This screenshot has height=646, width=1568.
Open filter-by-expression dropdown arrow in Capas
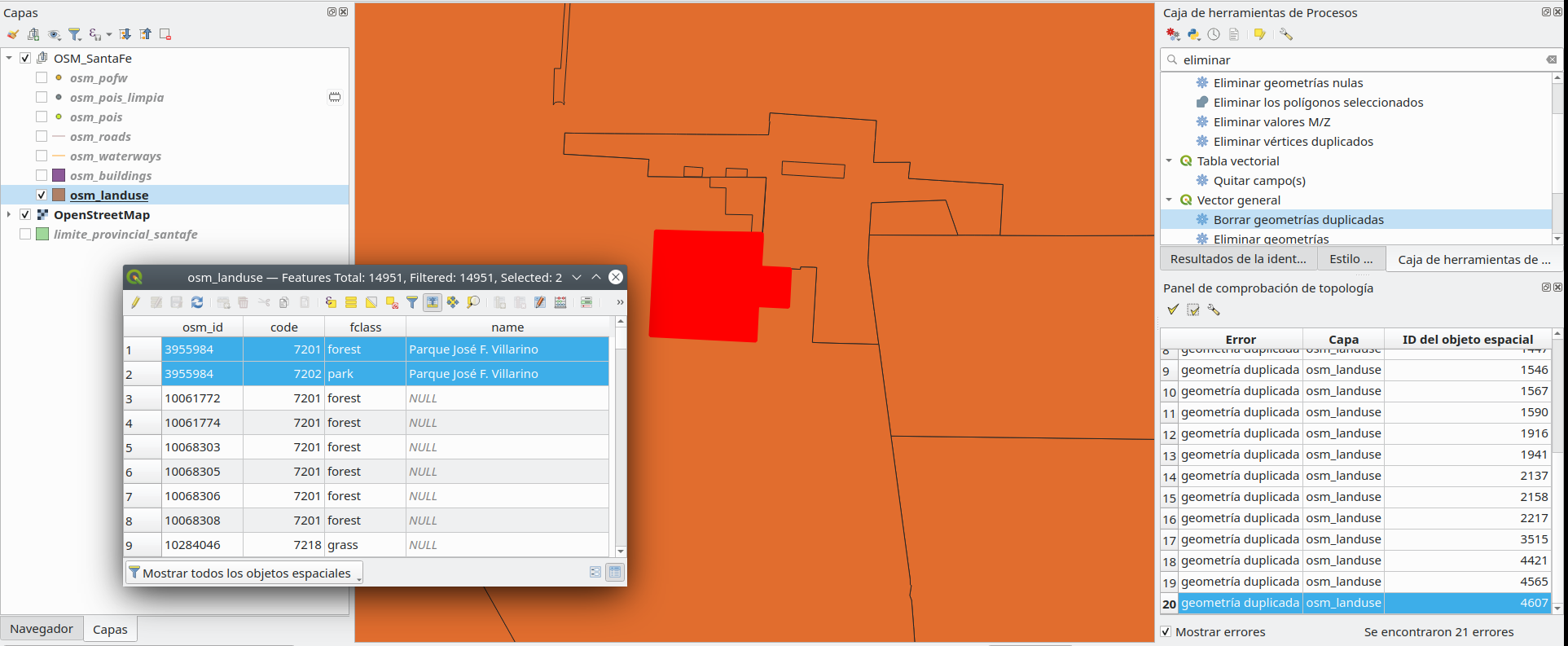(109, 34)
